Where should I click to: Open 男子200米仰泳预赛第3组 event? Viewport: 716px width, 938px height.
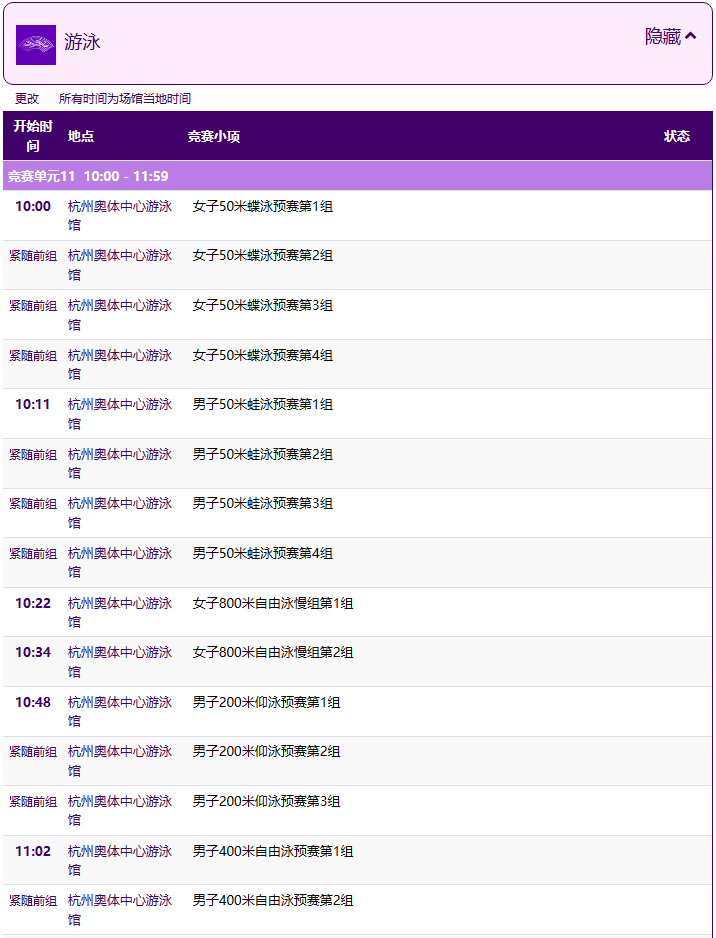[x=266, y=801]
